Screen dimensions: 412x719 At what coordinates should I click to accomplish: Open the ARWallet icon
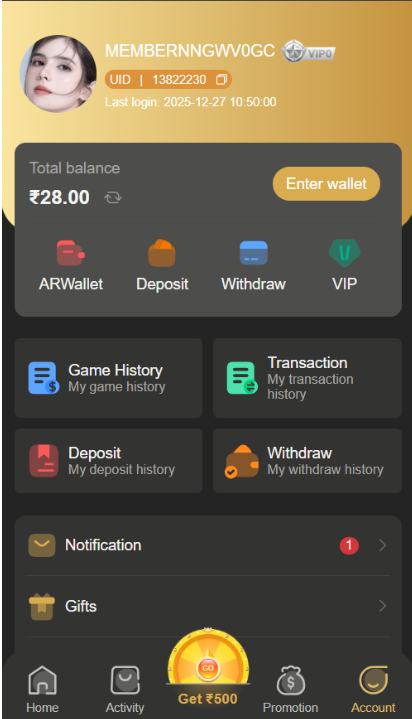click(x=71, y=253)
